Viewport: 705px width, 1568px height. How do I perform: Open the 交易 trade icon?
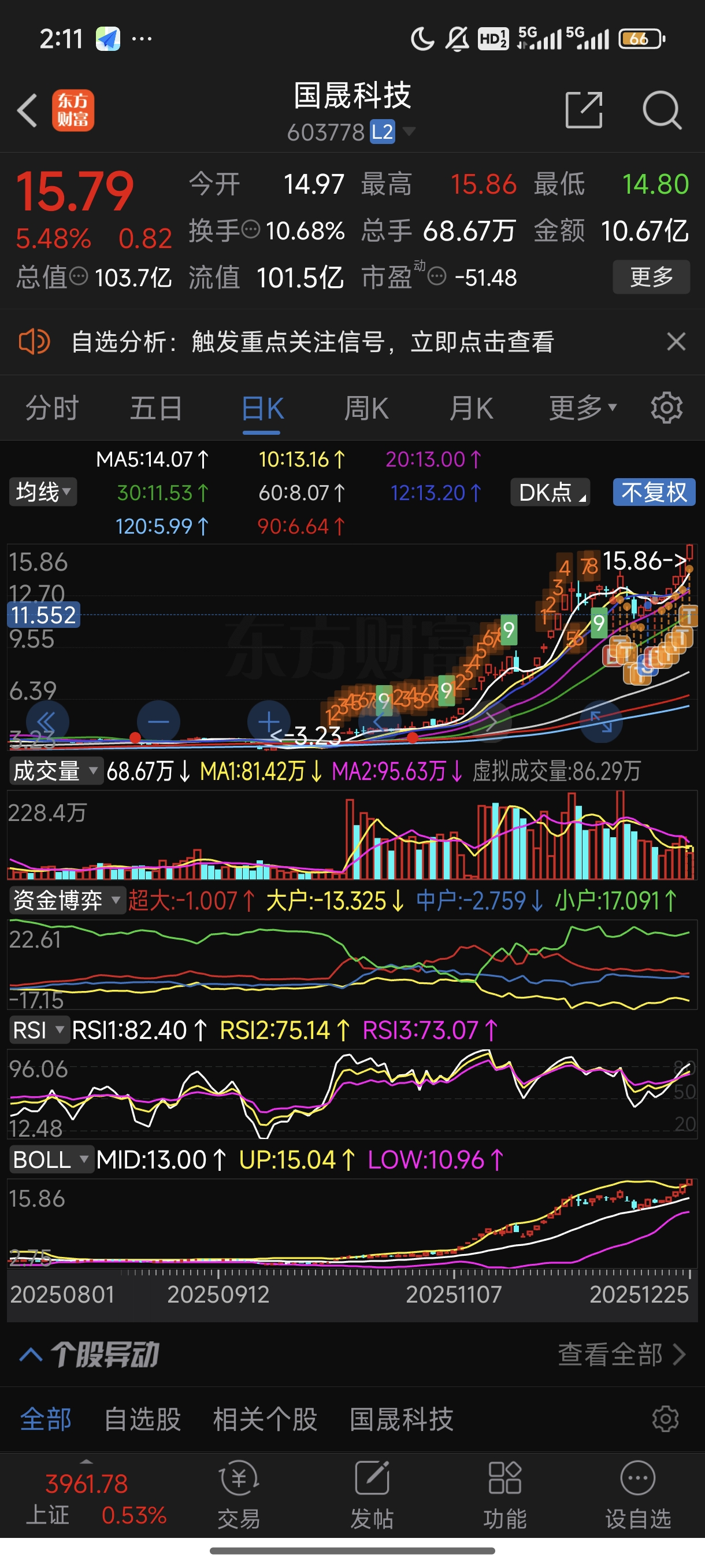click(x=239, y=1495)
